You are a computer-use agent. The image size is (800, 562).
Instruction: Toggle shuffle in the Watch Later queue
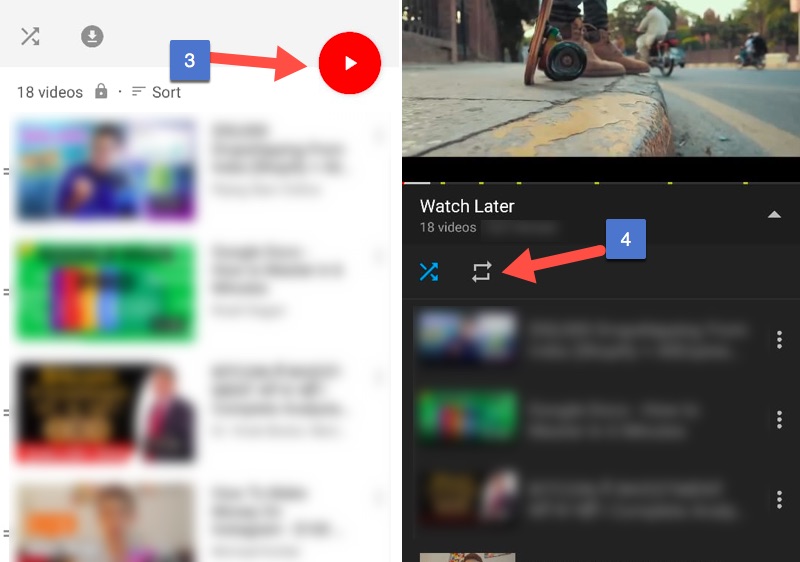(429, 272)
